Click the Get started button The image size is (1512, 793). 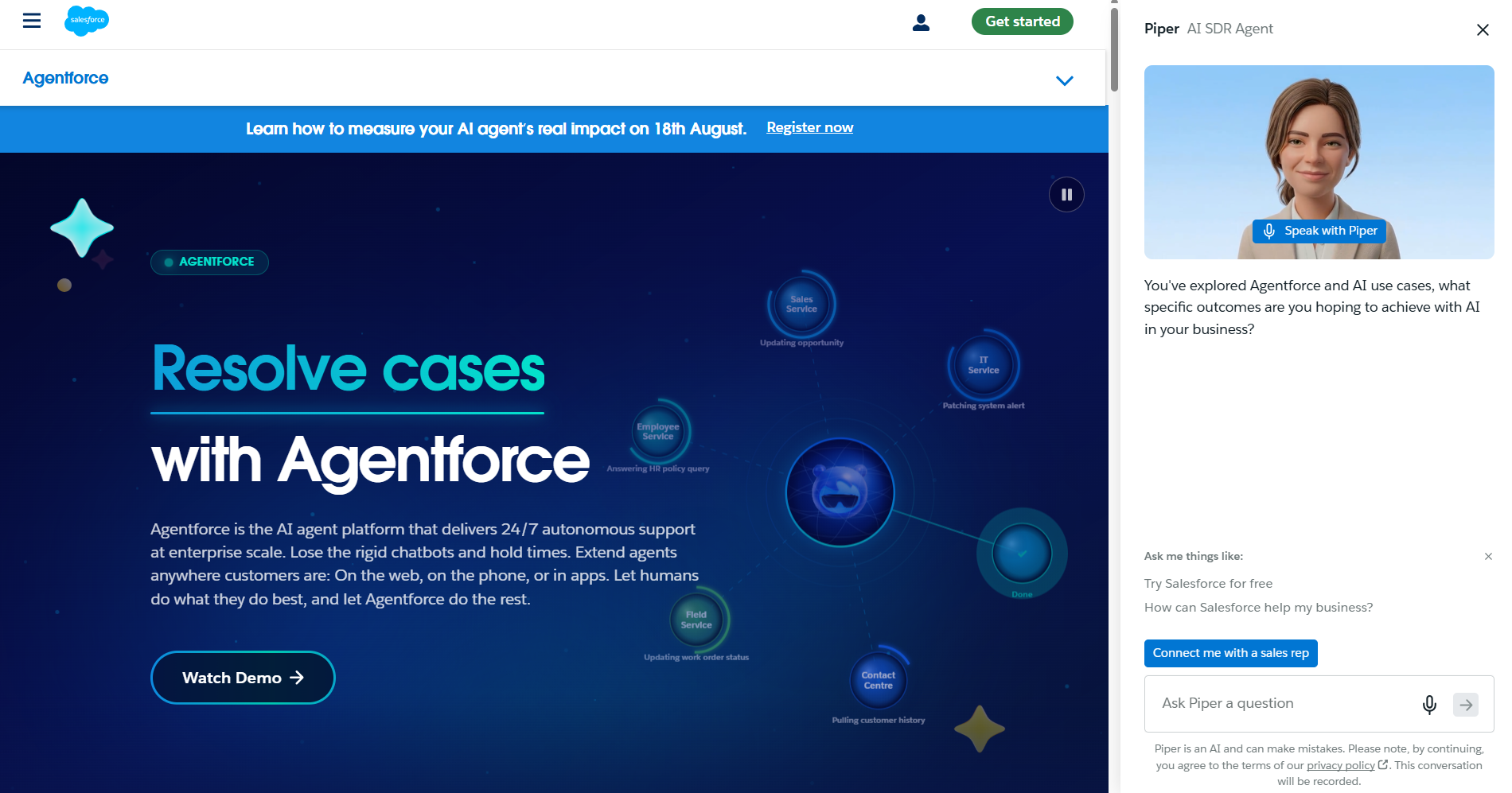(x=1023, y=21)
